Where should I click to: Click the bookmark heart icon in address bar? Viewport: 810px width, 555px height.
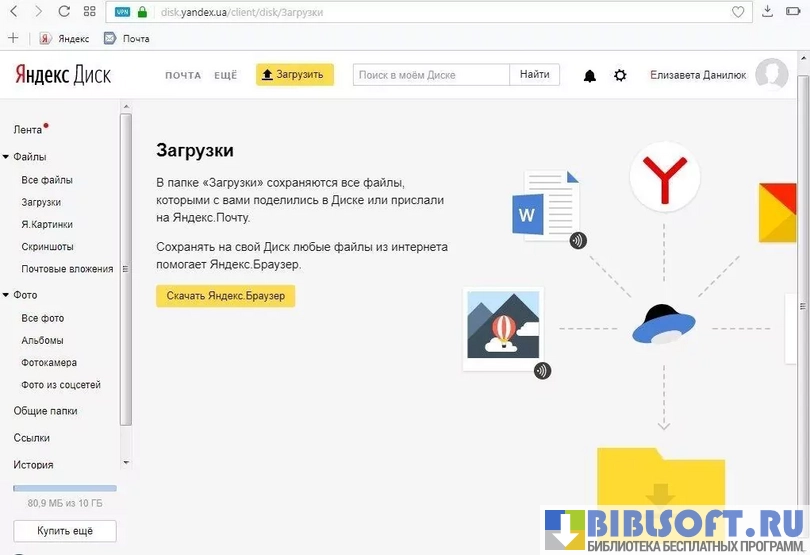[x=738, y=13]
